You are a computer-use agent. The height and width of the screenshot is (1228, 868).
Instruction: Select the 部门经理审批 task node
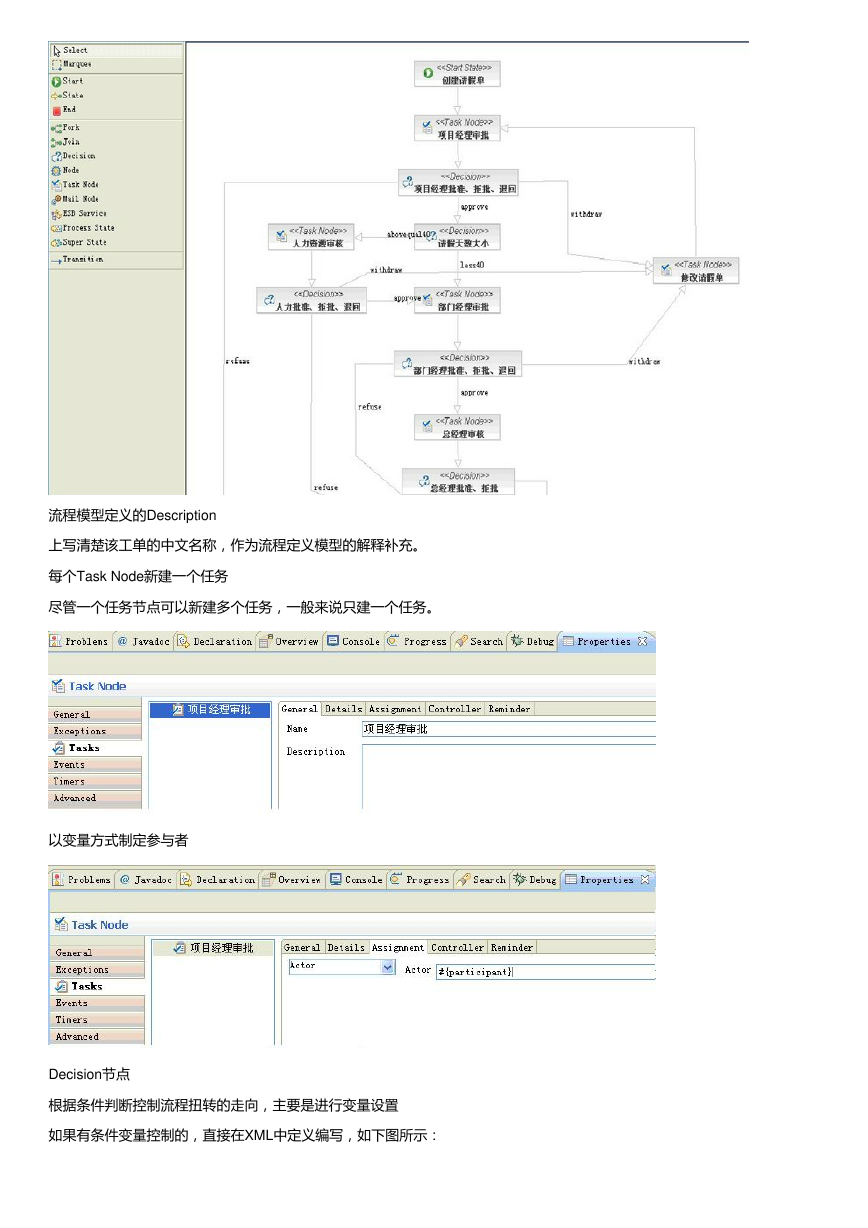[x=457, y=300]
